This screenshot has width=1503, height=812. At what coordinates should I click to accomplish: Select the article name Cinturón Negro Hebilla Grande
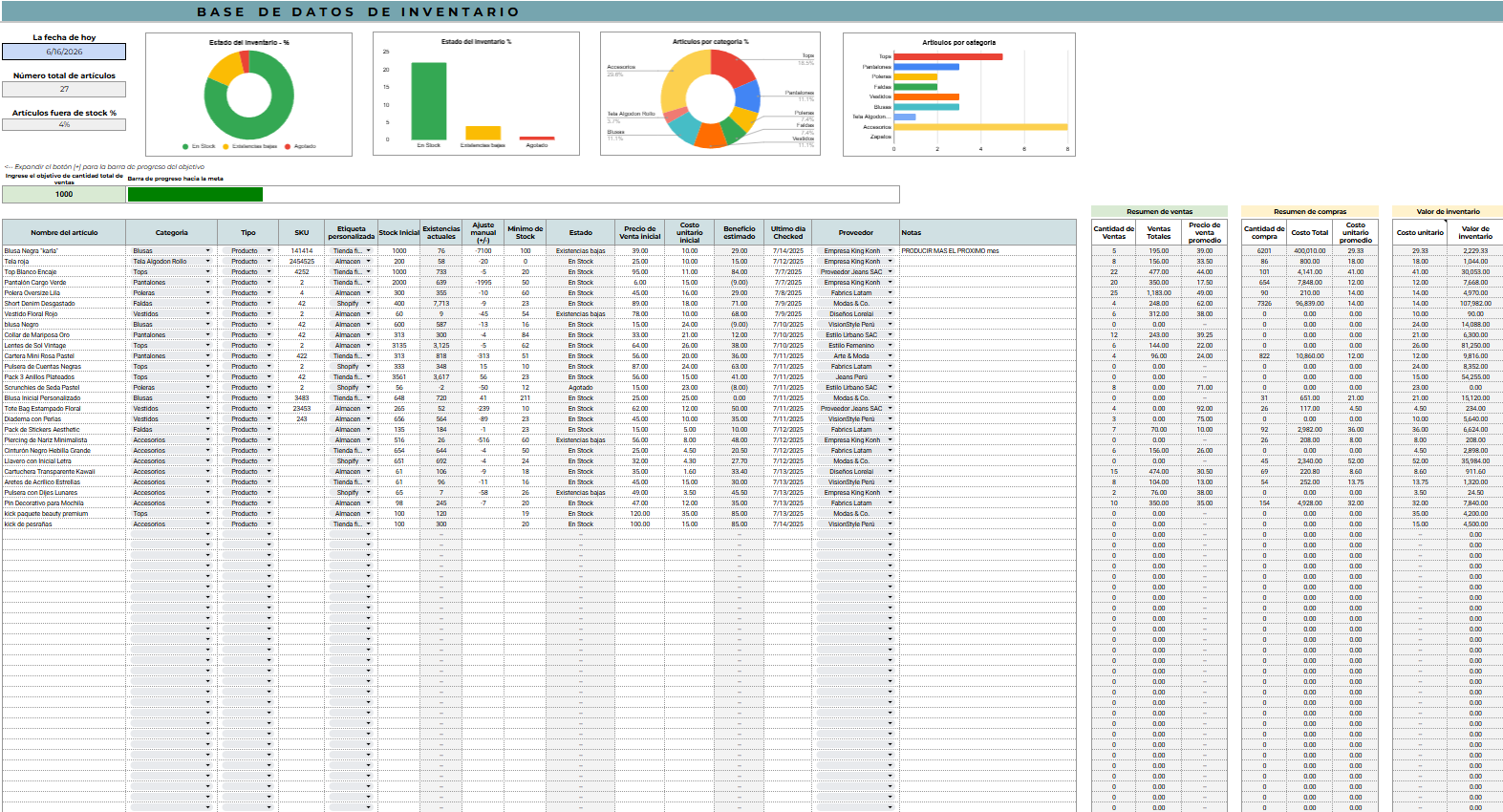(x=48, y=450)
